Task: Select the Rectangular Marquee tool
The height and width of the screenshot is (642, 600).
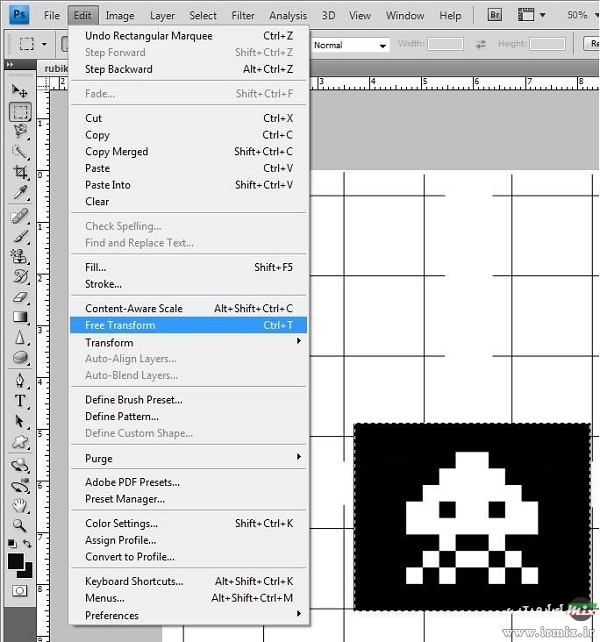Action: (20, 112)
